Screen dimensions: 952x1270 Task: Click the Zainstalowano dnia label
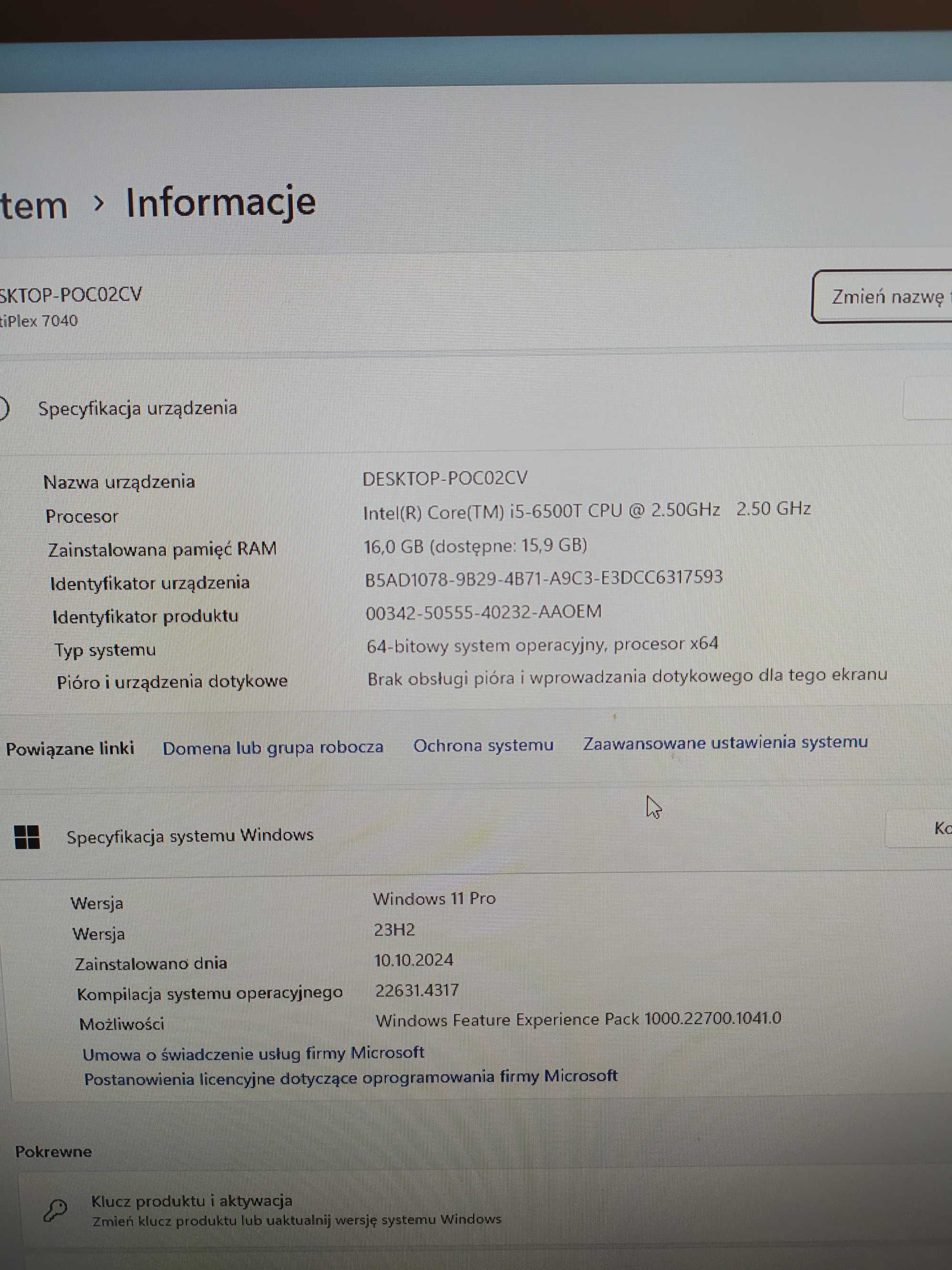(151, 963)
